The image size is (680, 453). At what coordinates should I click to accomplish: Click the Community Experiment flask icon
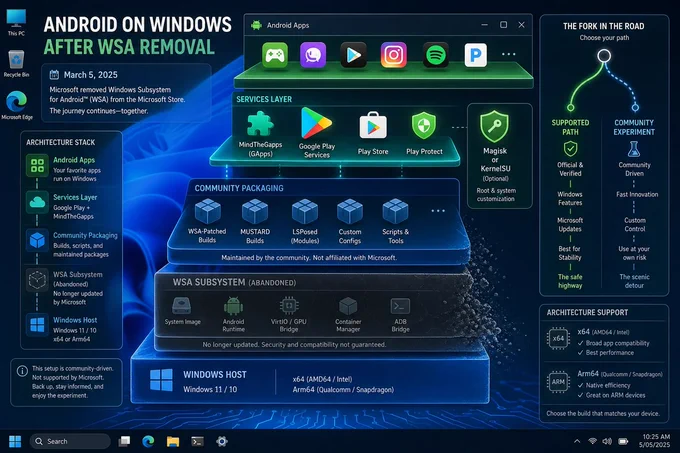pyautogui.click(x=634, y=149)
